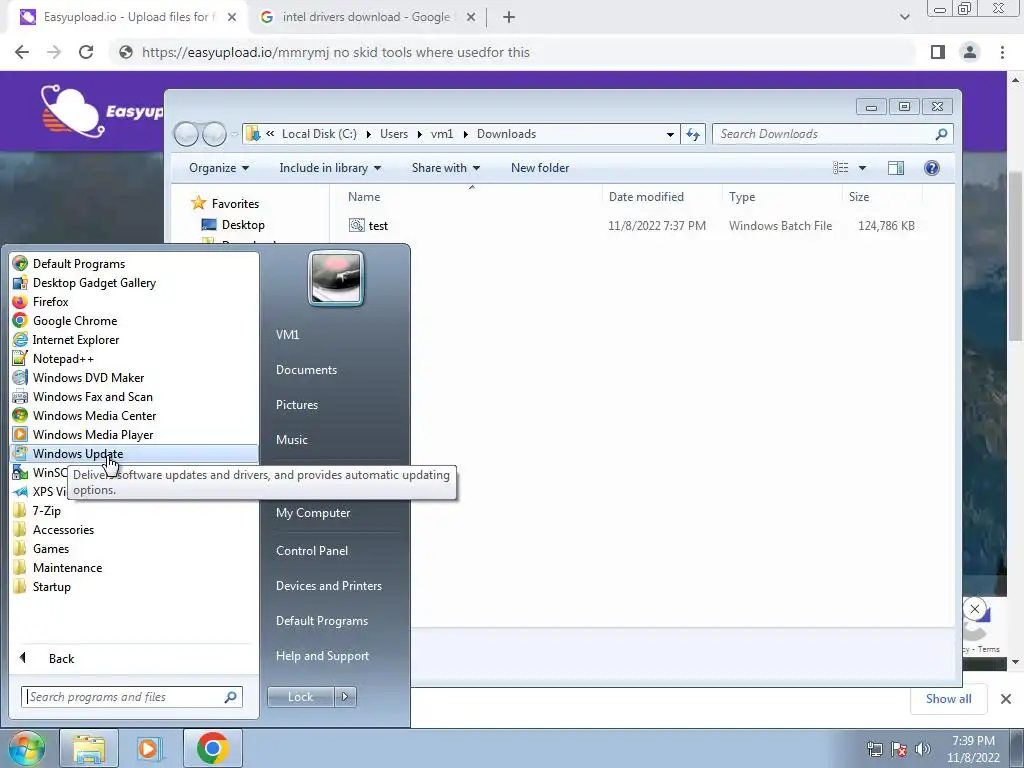
Task: Expand the Games folder
Action: (51, 549)
